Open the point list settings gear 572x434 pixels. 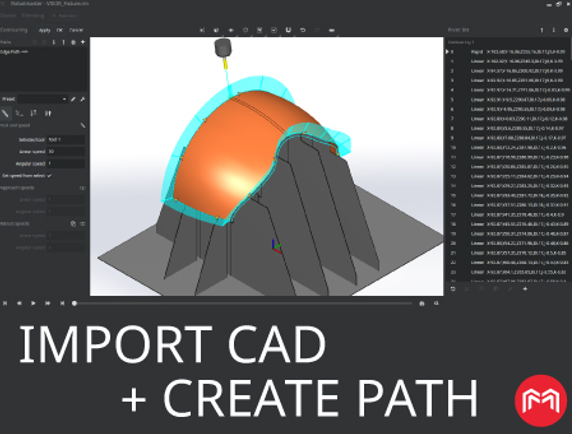point(566,30)
